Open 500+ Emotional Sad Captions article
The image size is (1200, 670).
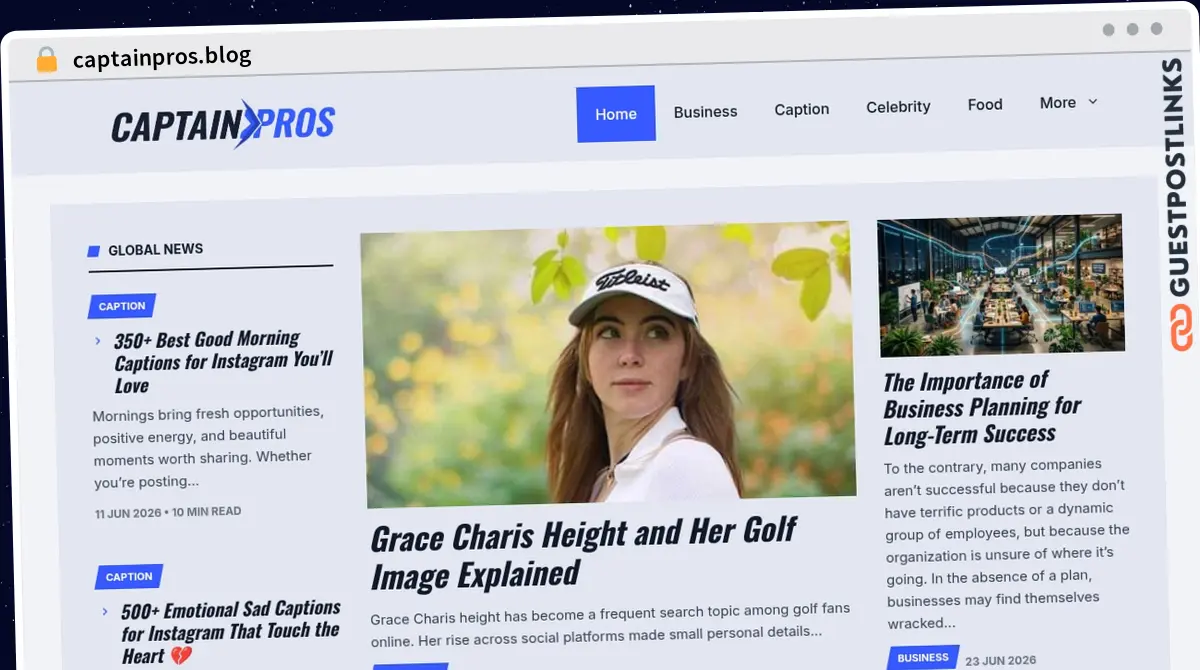[231, 632]
